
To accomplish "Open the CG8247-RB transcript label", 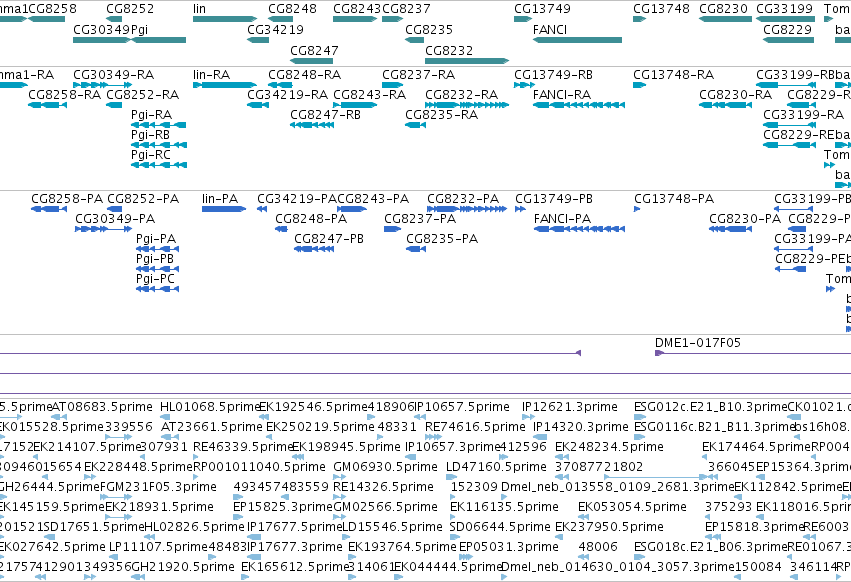I will tap(325, 115).
